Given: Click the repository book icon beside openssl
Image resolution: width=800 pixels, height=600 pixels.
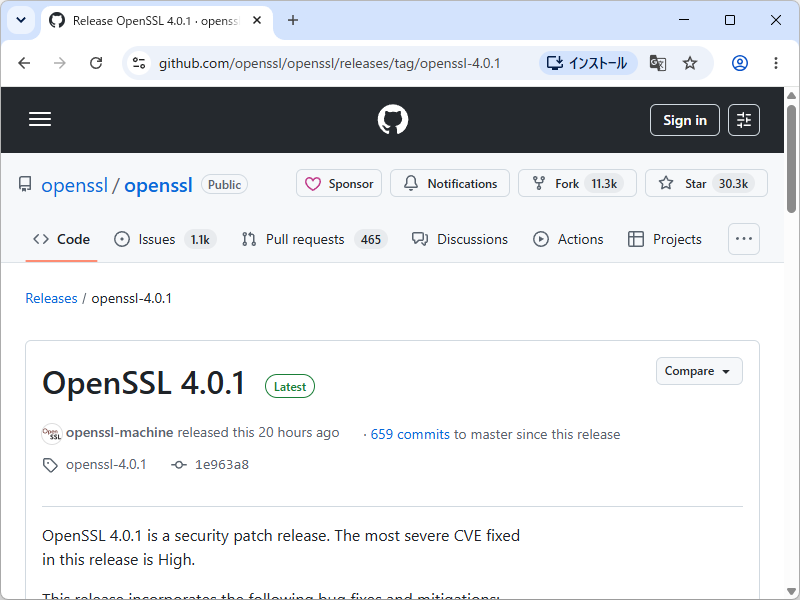Looking at the screenshot, I should 25,184.
